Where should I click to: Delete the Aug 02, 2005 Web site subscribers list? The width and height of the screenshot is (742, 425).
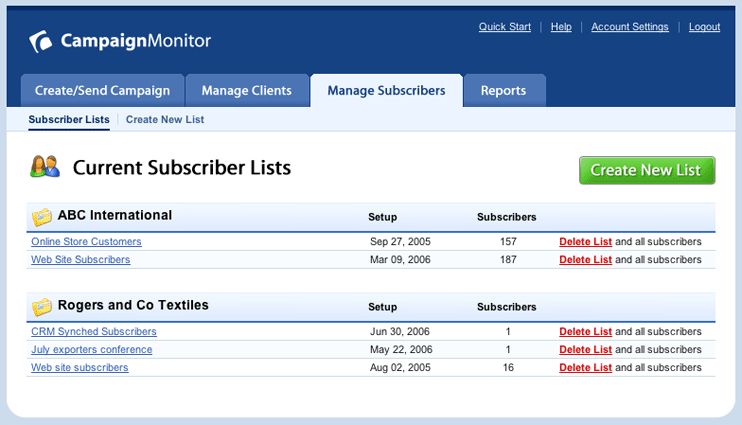click(585, 367)
